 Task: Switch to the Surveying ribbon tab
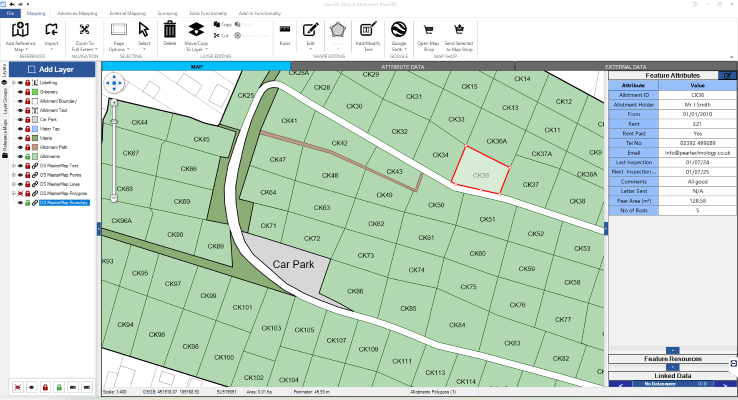pyautogui.click(x=168, y=13)
